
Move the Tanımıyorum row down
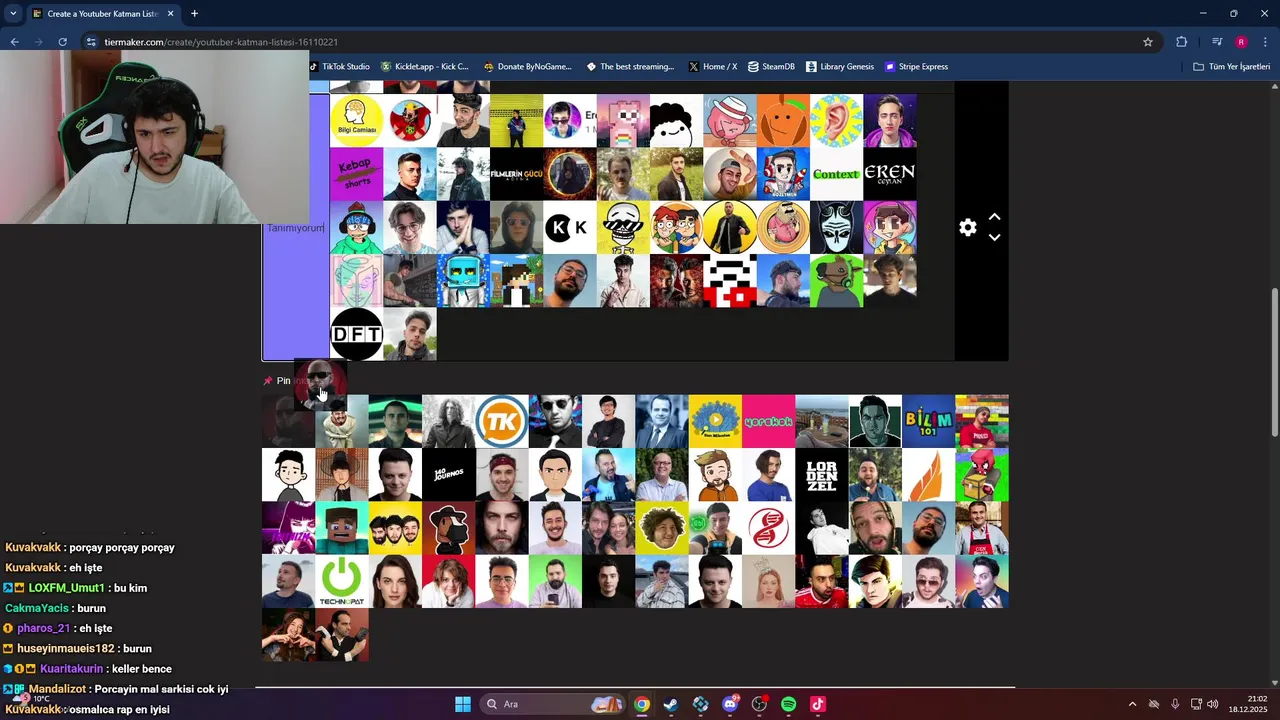pyautogui.click(x=994, y=238)
